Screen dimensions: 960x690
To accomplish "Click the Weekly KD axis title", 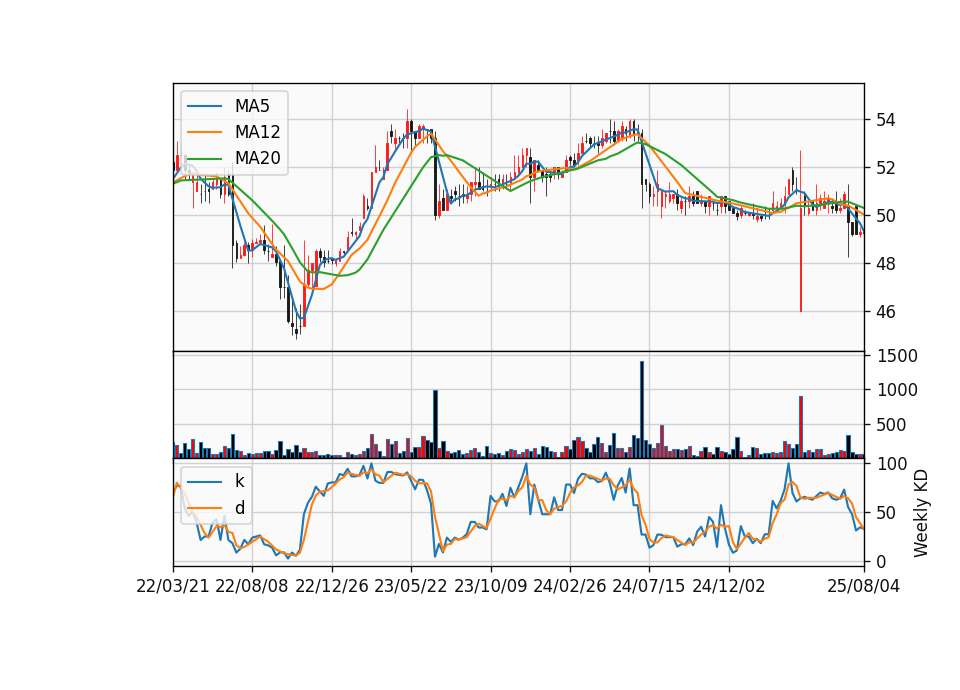I will point(921,513).
